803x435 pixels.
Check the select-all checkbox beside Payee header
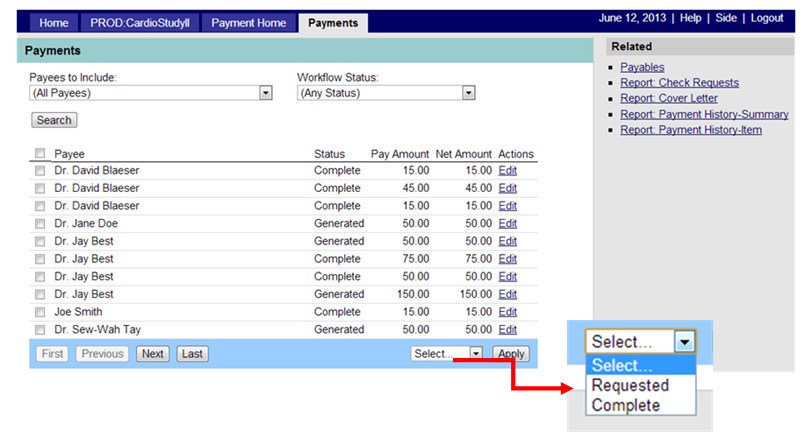pyautogui.click(x=40, y=154)
